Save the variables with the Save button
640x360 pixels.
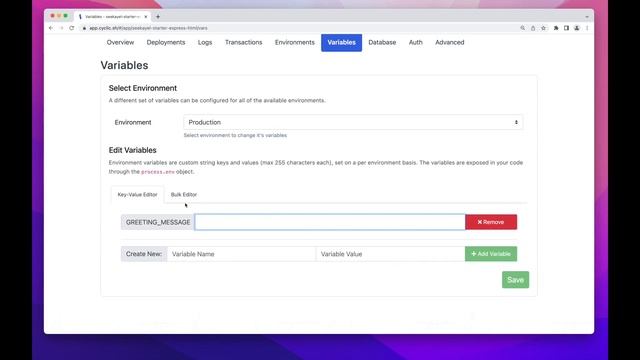516,280
